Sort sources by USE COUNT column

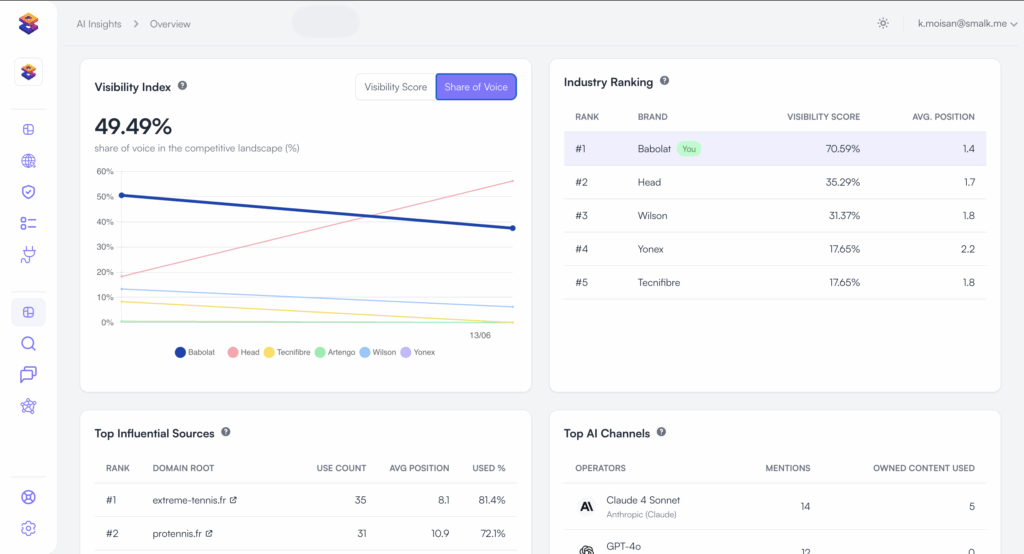coord(341,468)
